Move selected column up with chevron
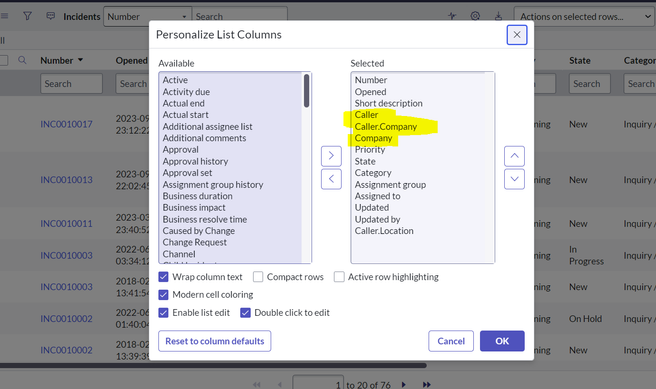The width and height of the screenshot is (656, 389). pyautogui.click(x=514, y=156)
